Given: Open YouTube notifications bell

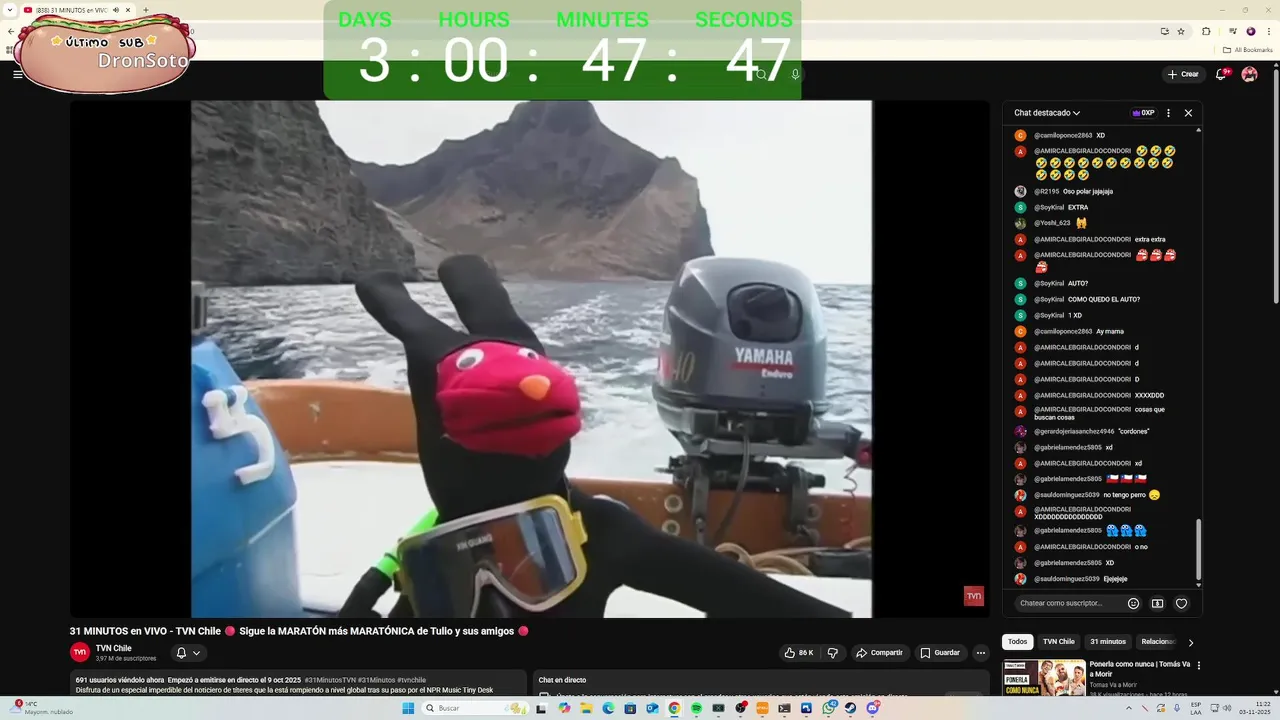Looking at the screenshot, I should point(1221,74).
